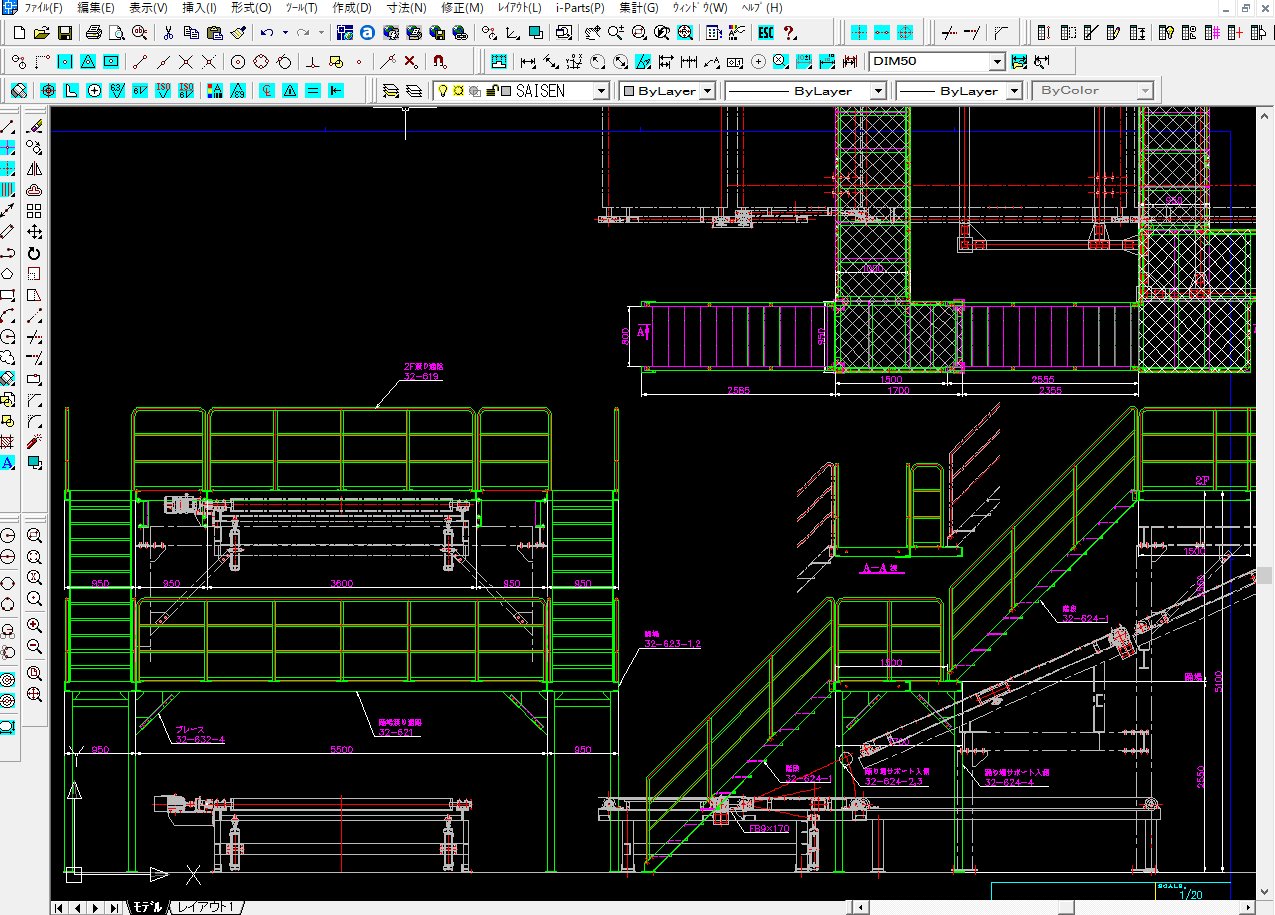This screenshot has width=1275, height=915.
Task: Click the Print icon in toolbar
Action: pyautogui.click(x=94, y=33)
